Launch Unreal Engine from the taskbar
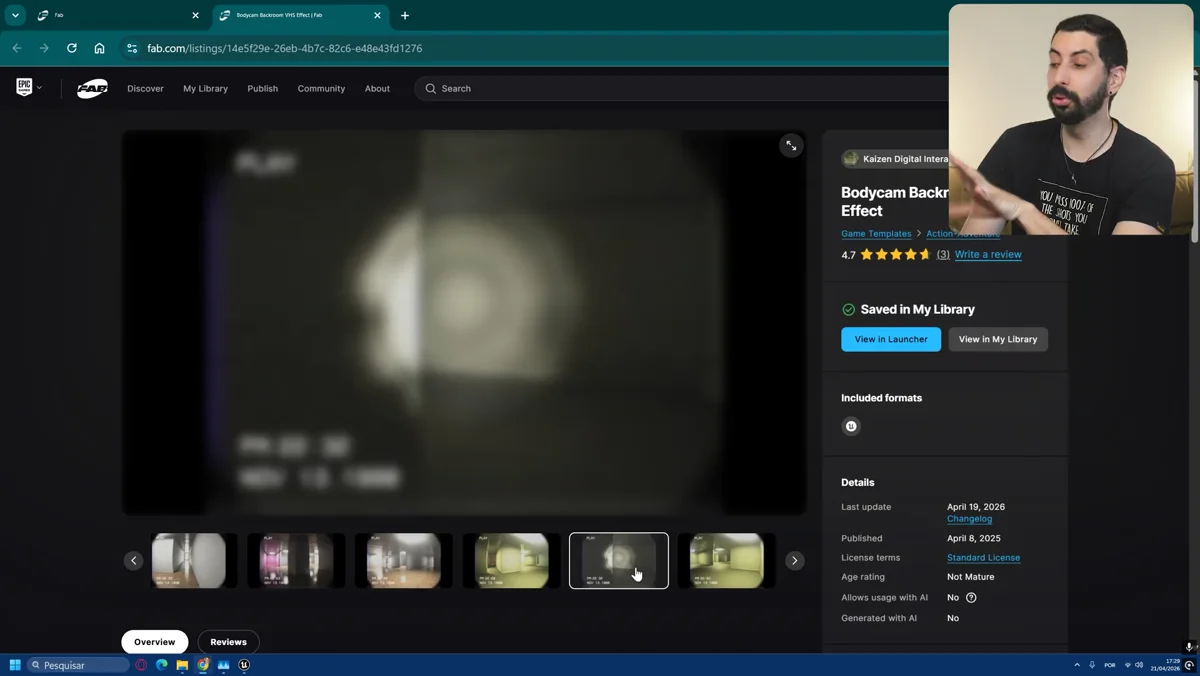Screen dimensions: 1200x676 (x=243, y=664)
